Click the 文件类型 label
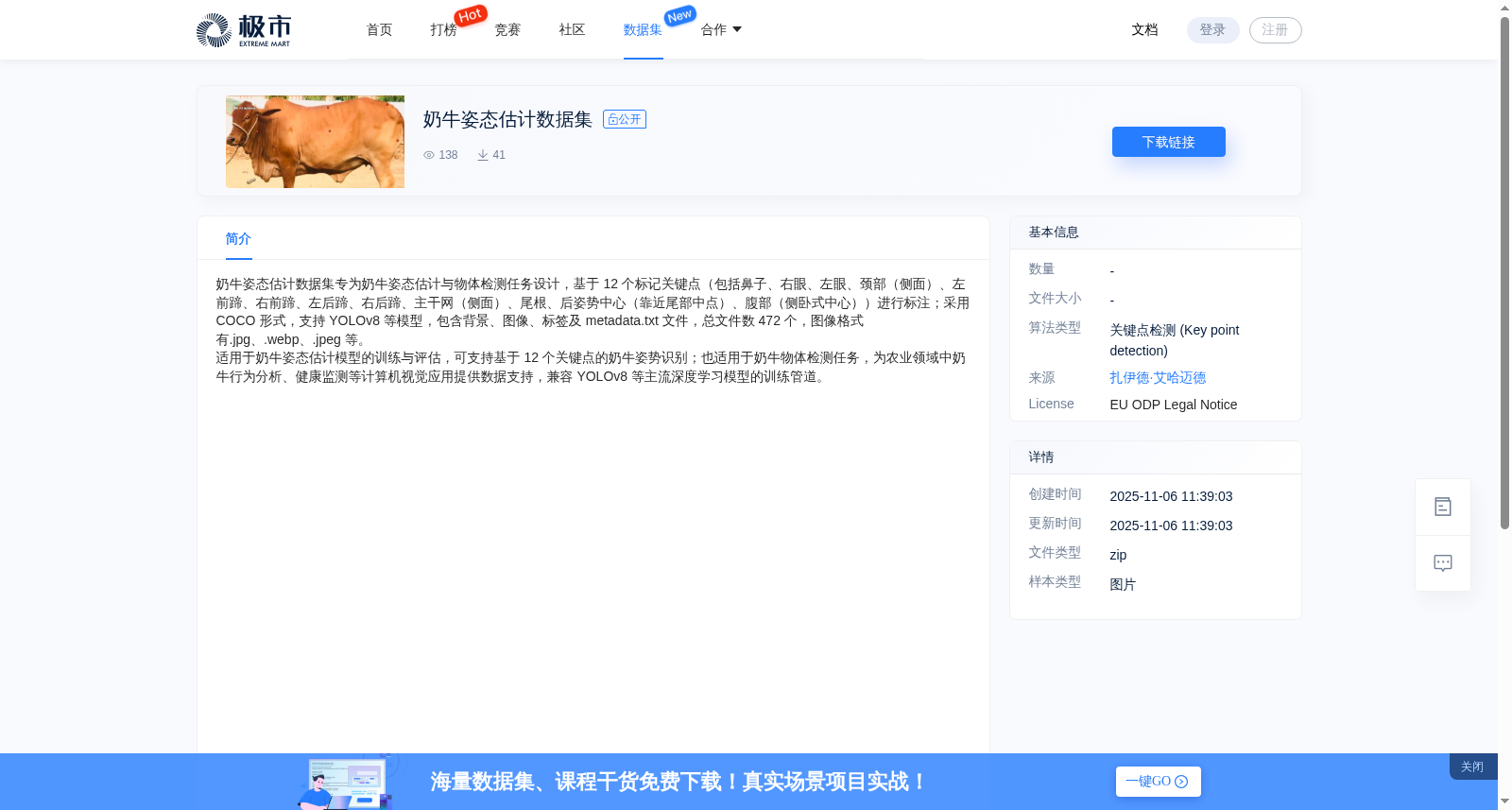This screenshot has width=1512, height=810. [x=1055, y=553]
